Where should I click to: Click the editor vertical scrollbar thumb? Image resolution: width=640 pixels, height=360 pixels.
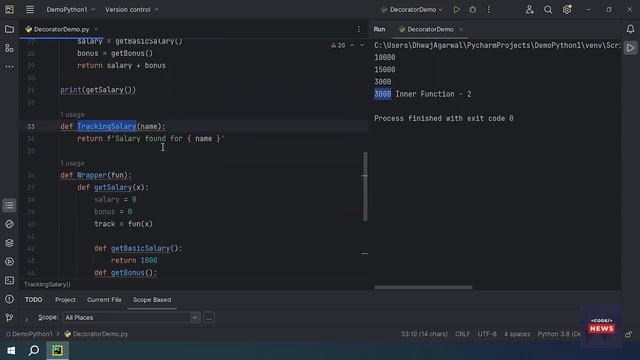pos(365,187)
